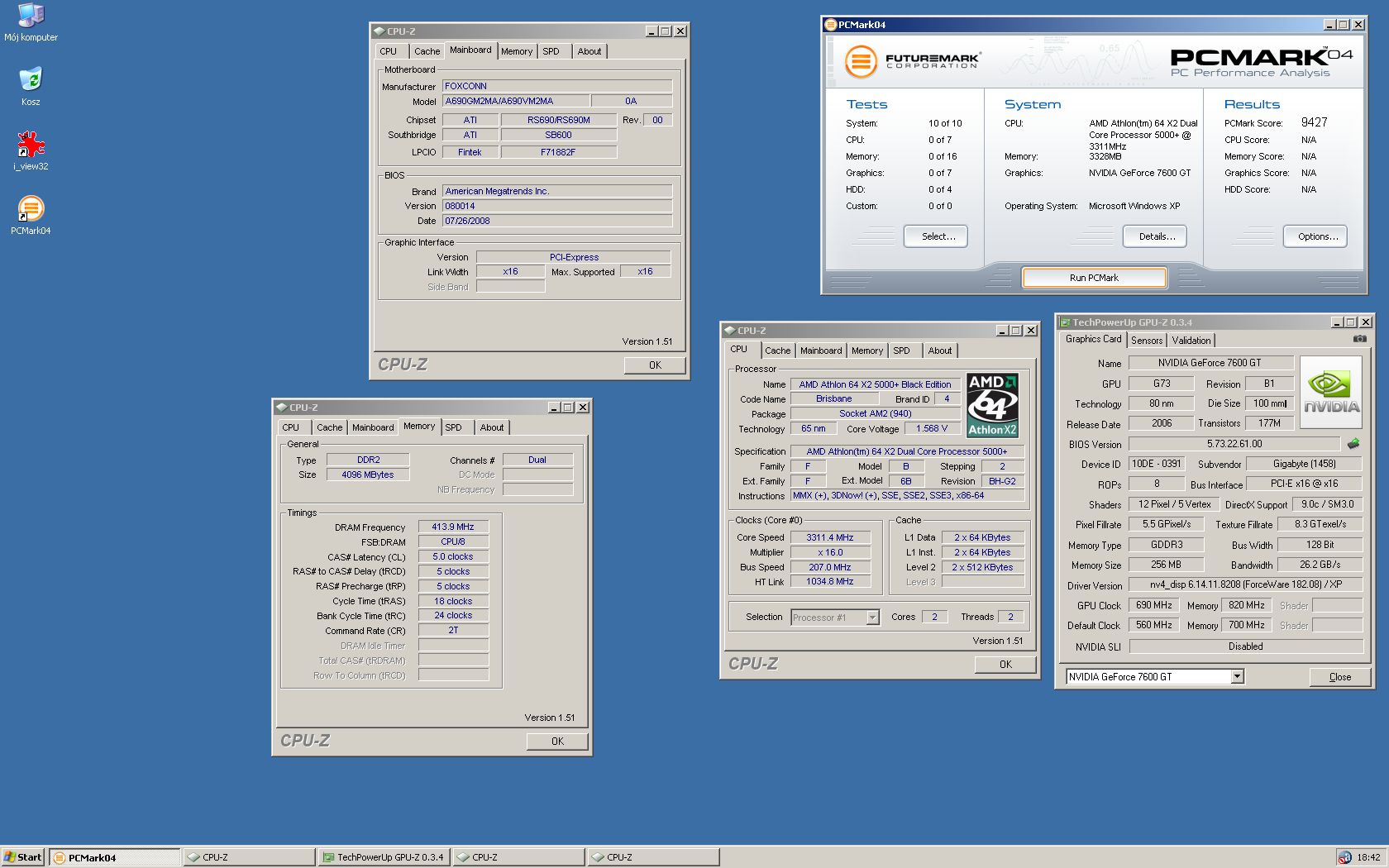The width and height of the screenshot is (1389, 868).
Task: Click OK in CPU-Z Mainboard window
Action: pyautogui.click(x=655, y=365)
